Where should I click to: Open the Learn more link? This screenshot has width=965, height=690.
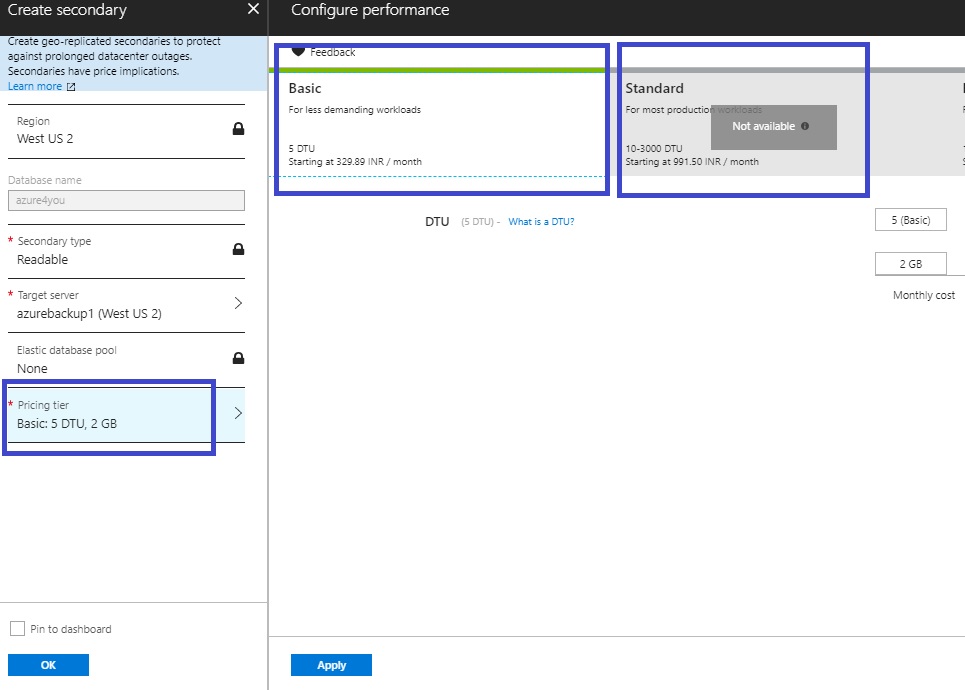coord(35,87)
